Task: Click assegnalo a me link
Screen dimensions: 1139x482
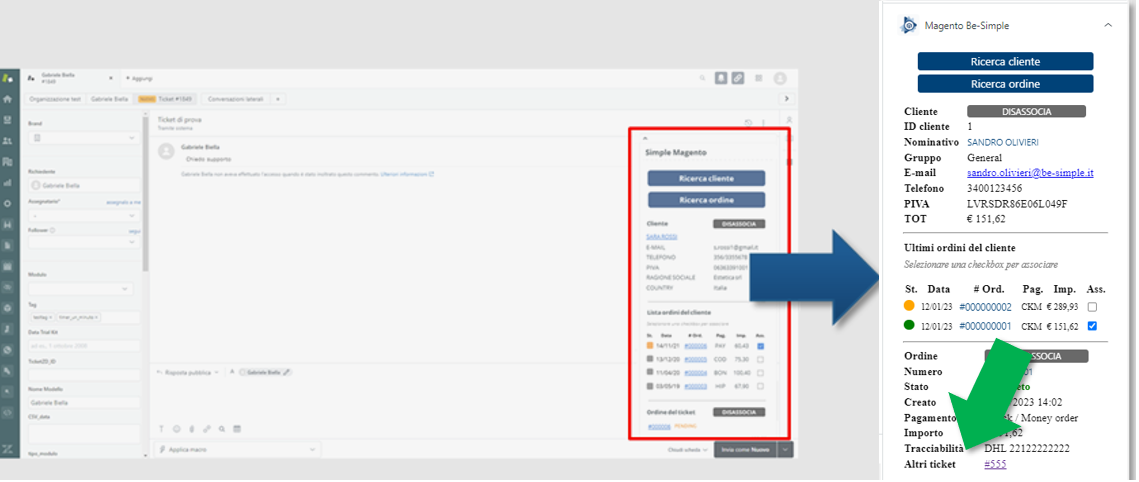Action: [x=123, y=201]
